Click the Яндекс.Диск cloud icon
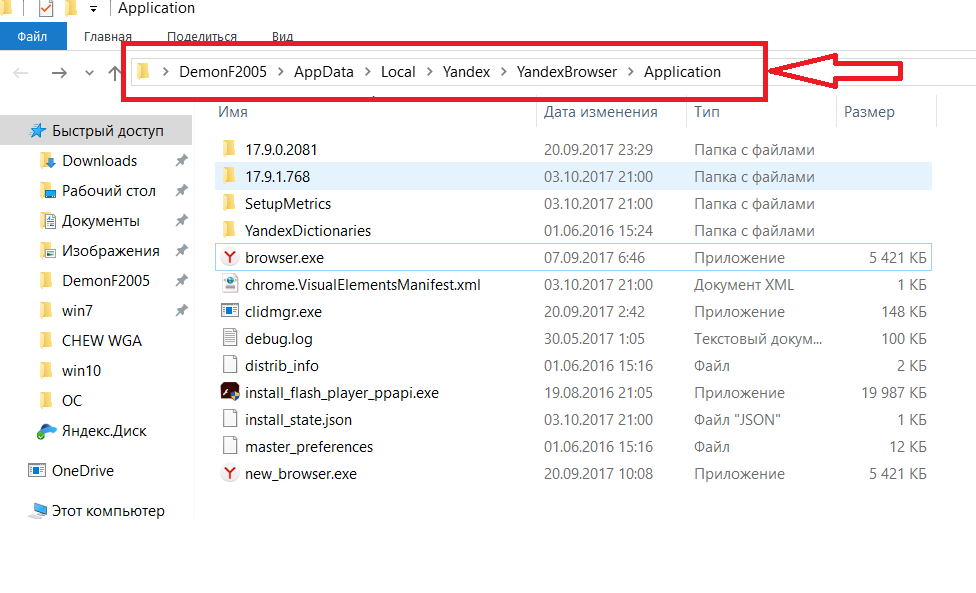 click(46, 431)
